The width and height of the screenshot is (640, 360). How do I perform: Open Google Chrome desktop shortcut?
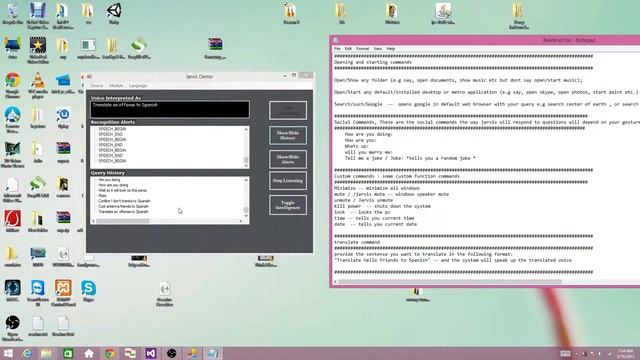pos(13,84)
